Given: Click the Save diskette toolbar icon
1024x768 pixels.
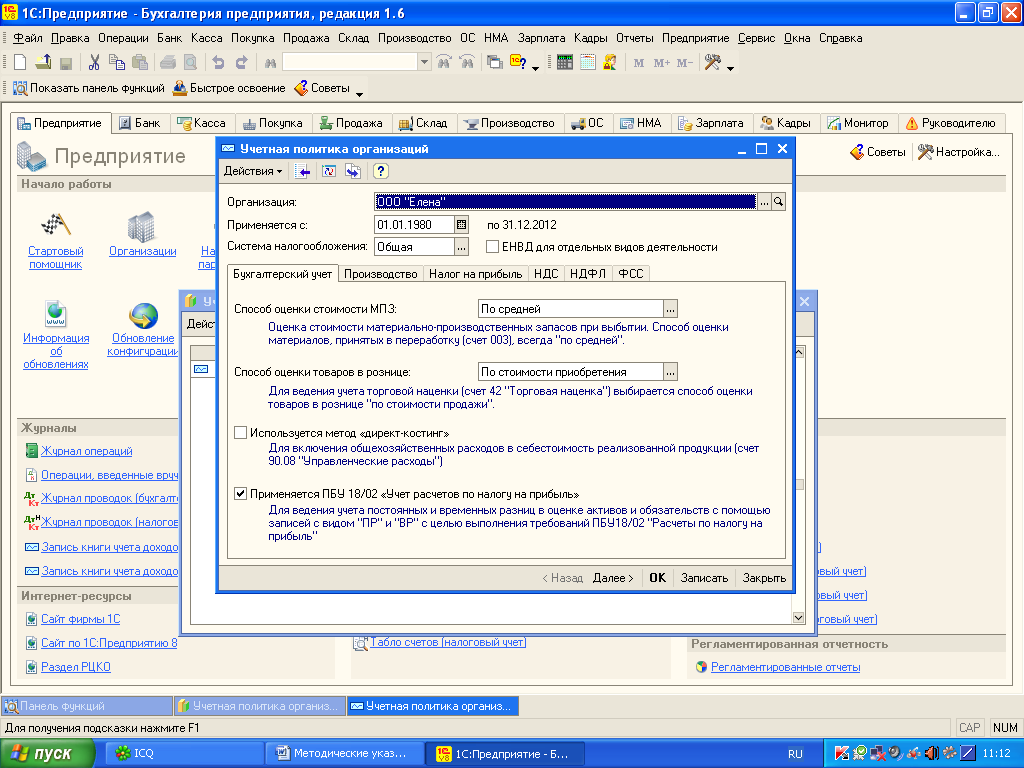Looking at the screenshot, I should (x=65, y=63).
